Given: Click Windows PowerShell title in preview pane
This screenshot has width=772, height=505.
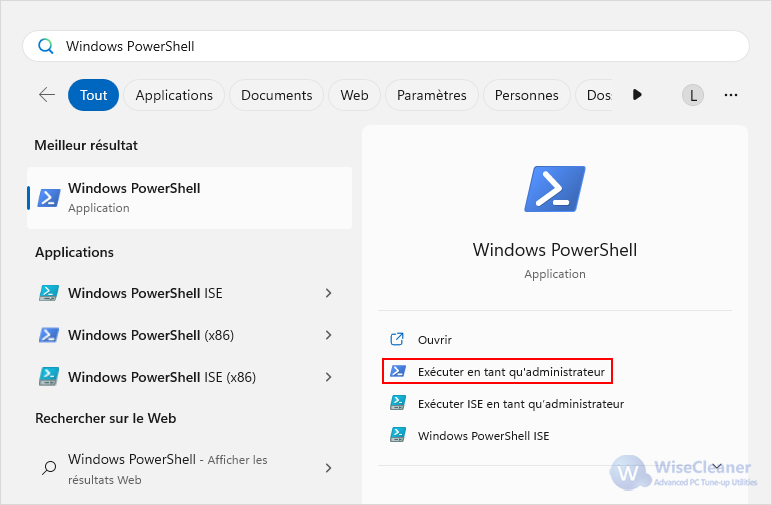Looking at the screenshot, I should [555, 250].
